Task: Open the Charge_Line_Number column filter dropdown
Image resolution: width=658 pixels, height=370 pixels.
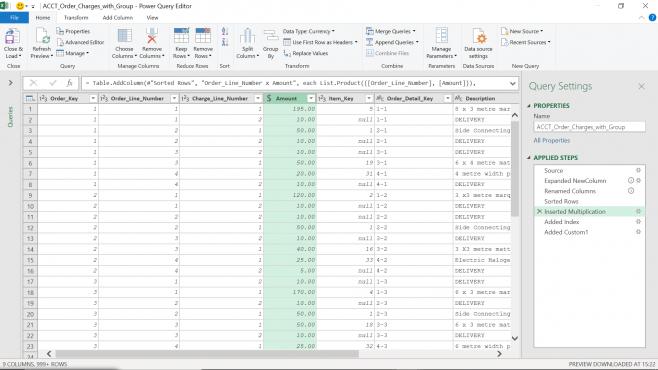Action: tap(258, 99)
